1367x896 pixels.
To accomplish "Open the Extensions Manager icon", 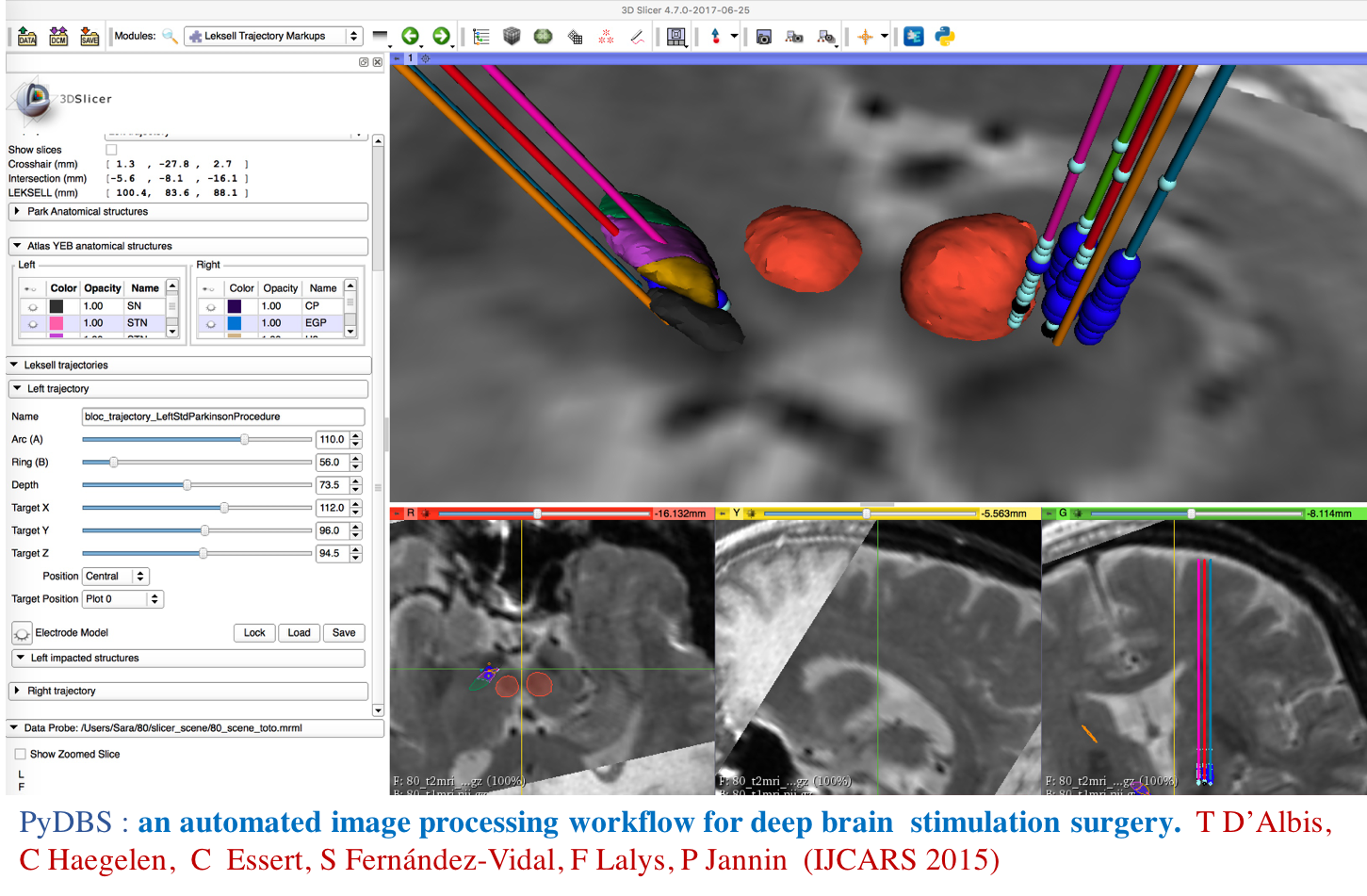I will point(914,37).
